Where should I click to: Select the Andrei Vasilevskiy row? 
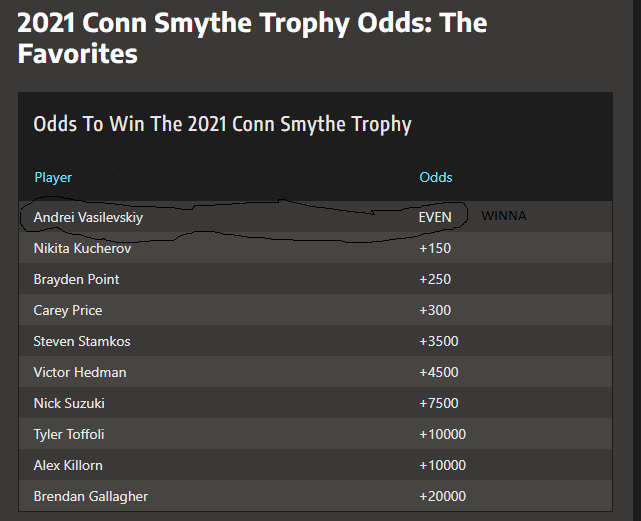(315, 217)
